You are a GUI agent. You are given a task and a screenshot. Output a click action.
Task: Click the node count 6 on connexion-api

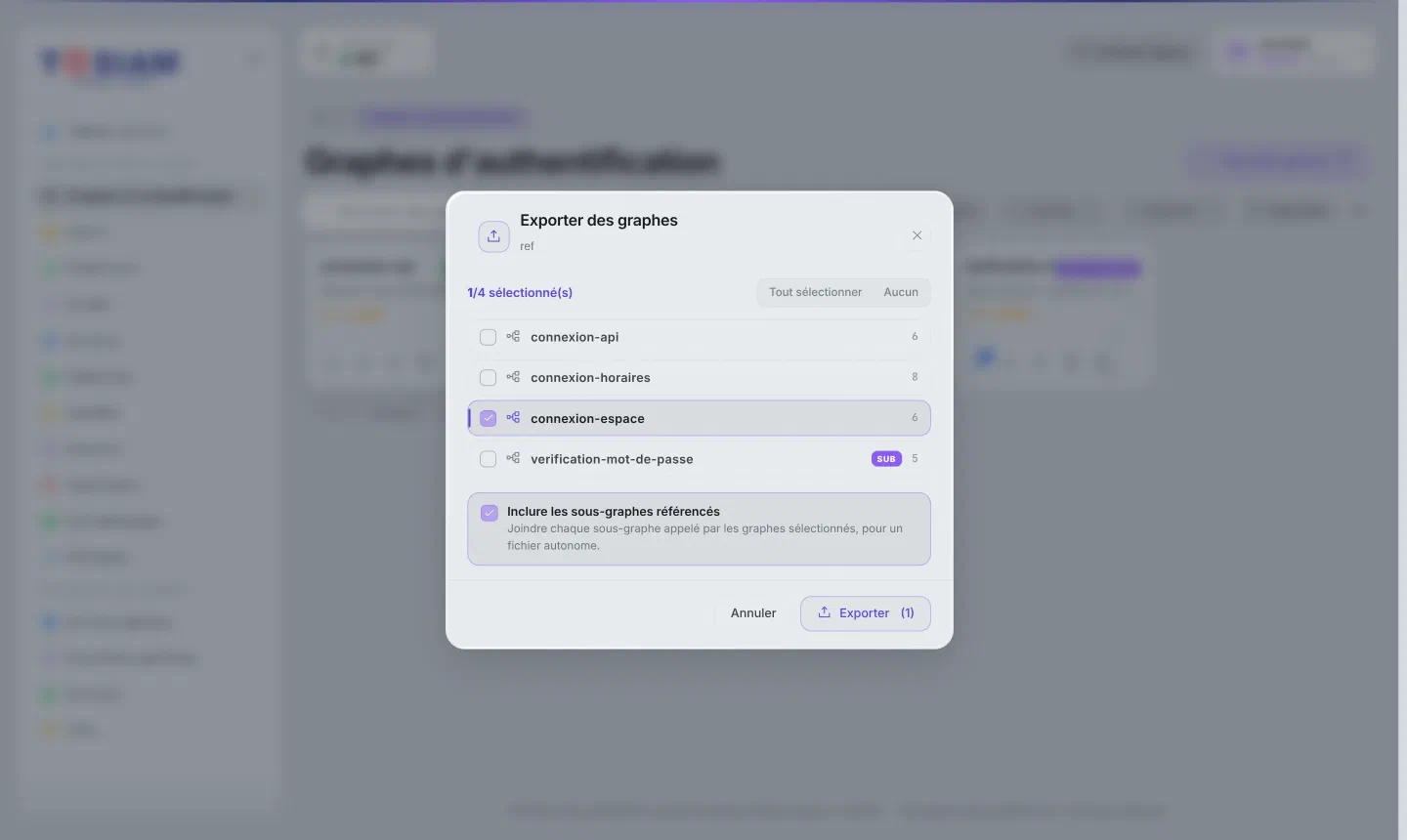[915, 336]
